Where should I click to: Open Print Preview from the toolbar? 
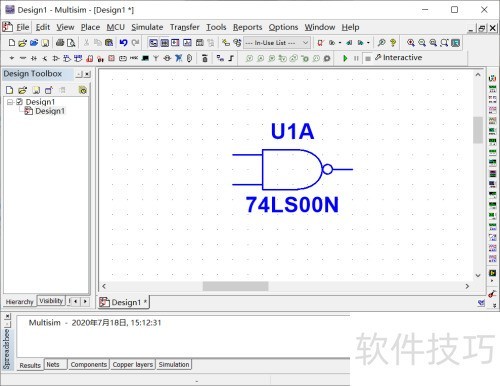71,43
